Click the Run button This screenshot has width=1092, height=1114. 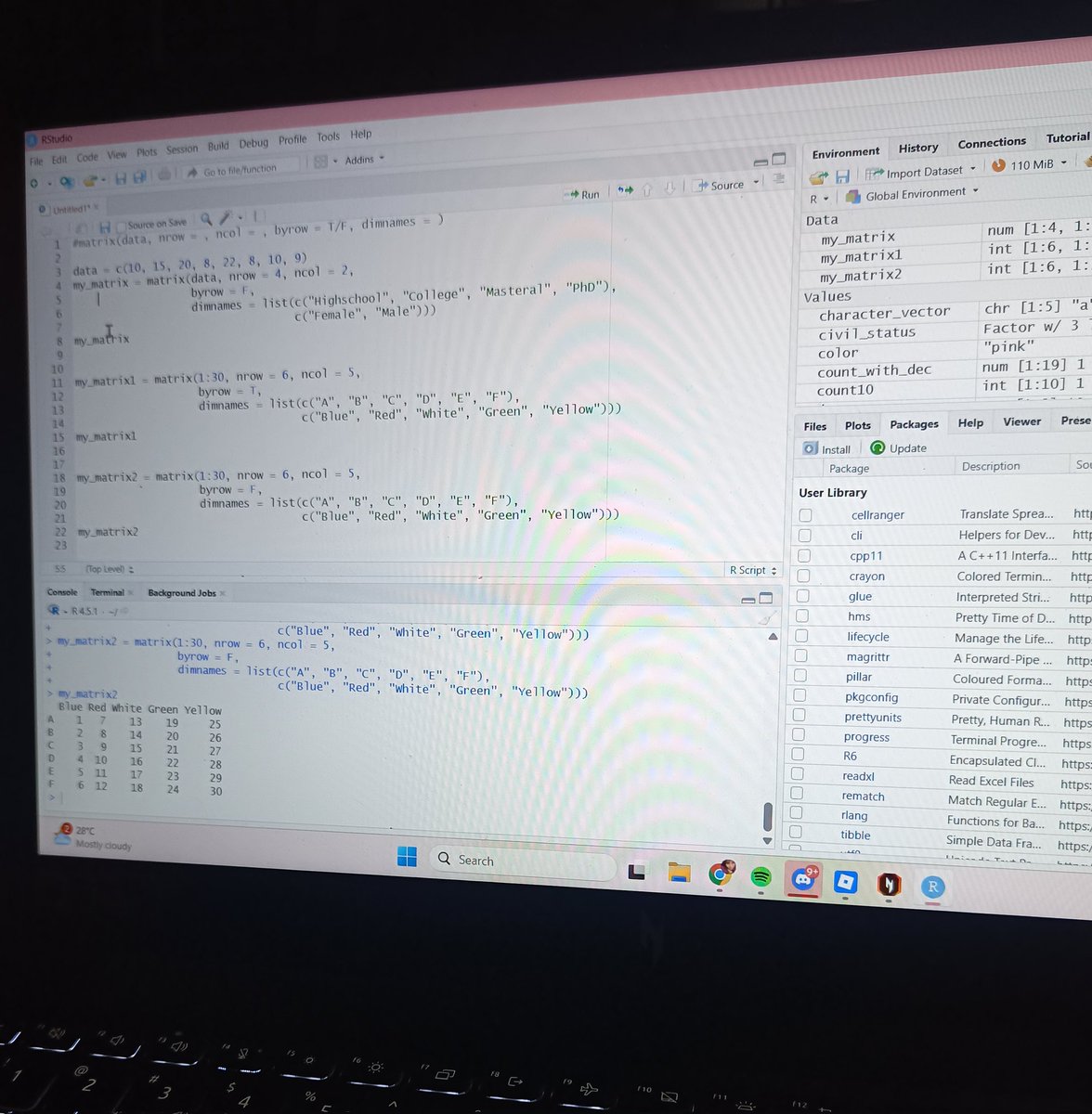[581, 194]
